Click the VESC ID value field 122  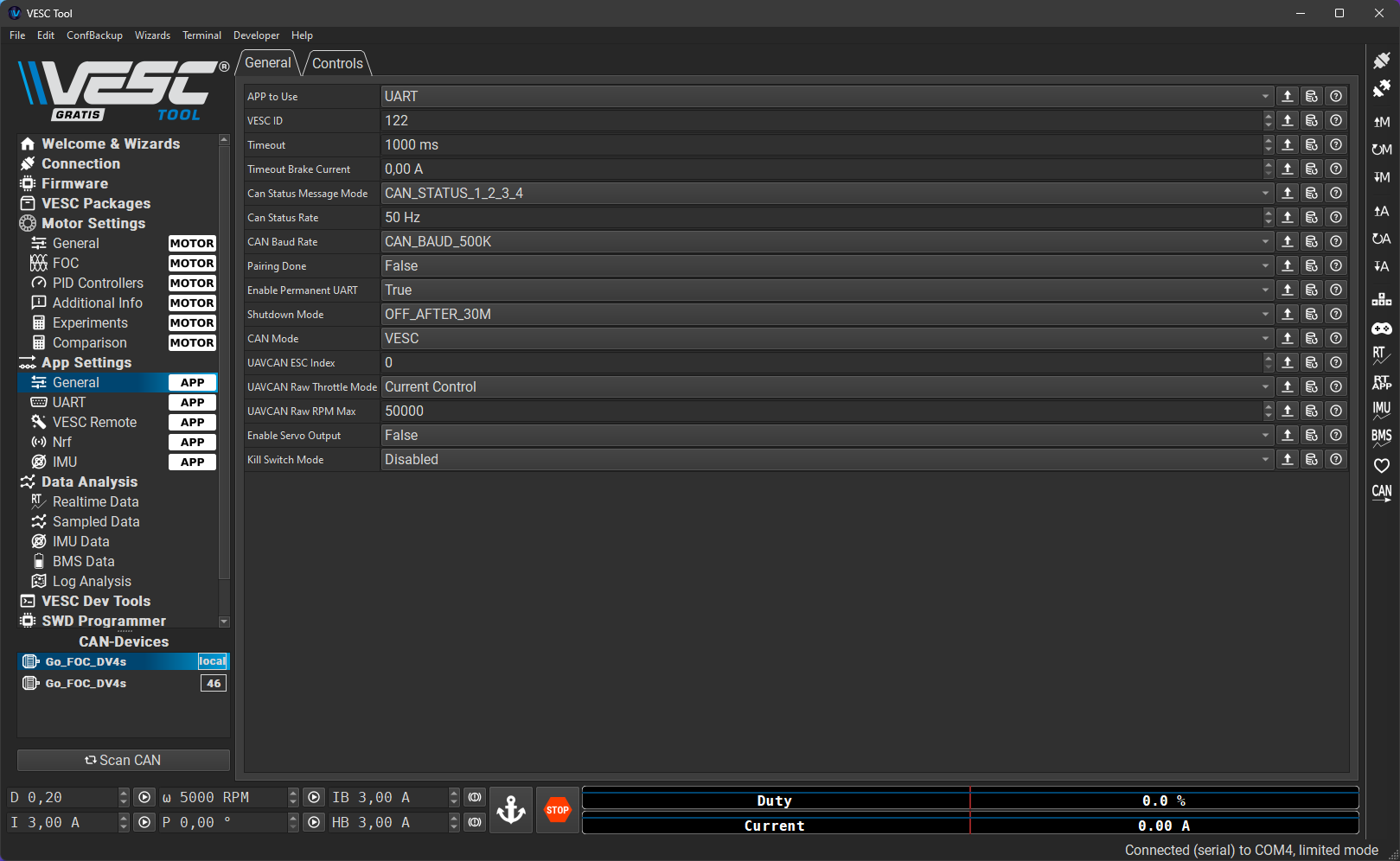(x=821, y=120)
